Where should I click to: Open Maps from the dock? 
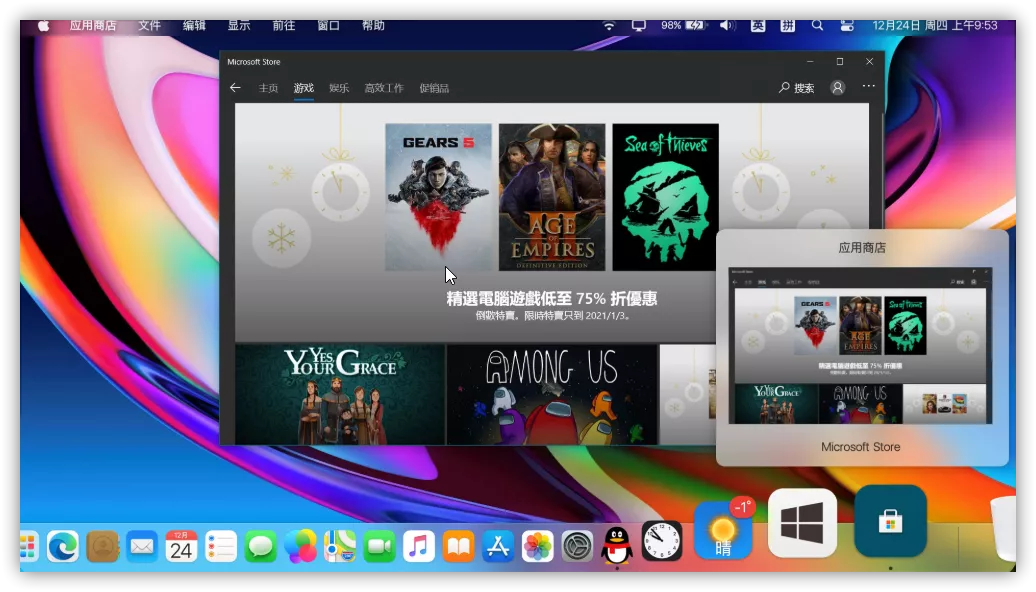pyautogui.click(x=340, y=546)
